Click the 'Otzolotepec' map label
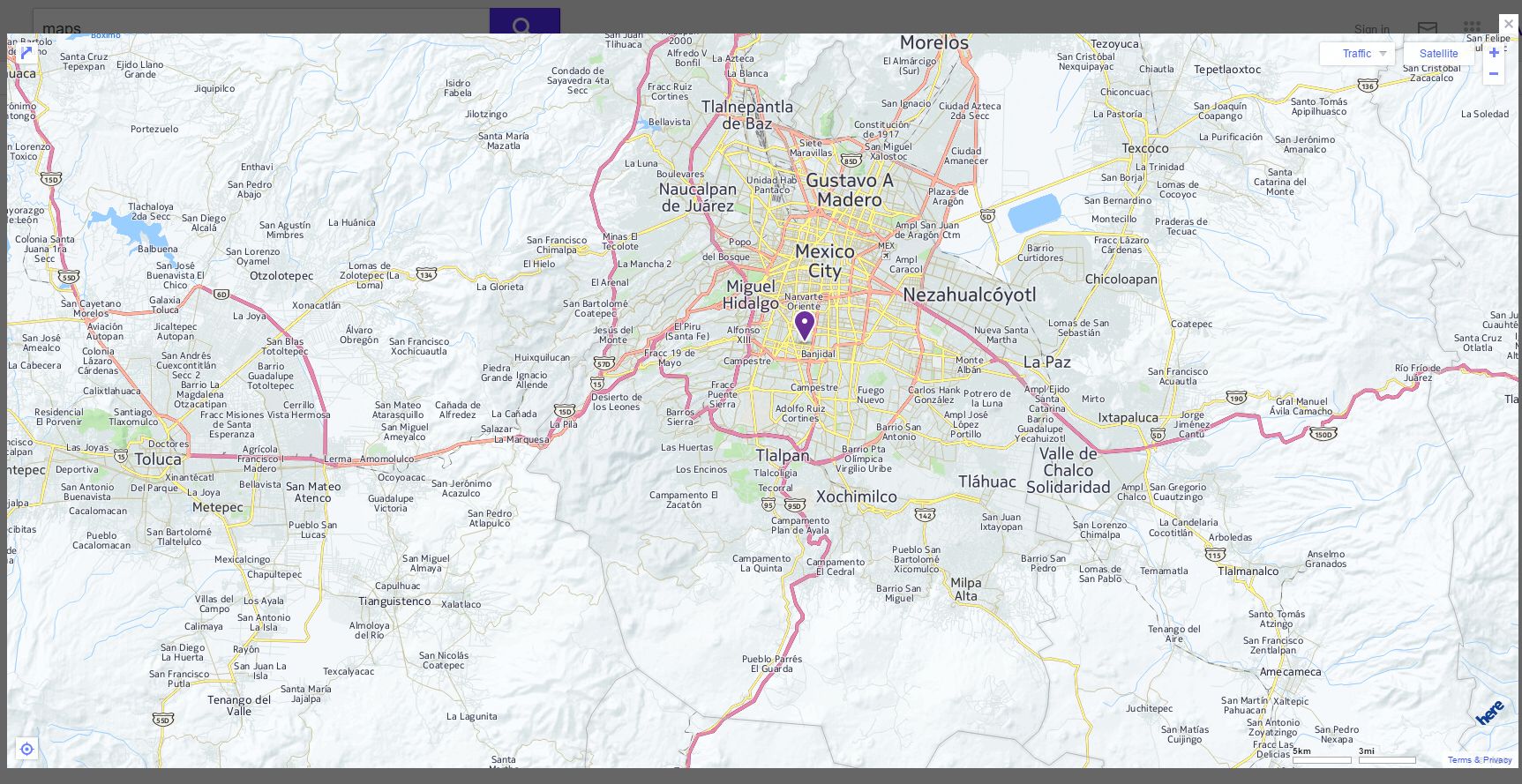 point(281,276)
